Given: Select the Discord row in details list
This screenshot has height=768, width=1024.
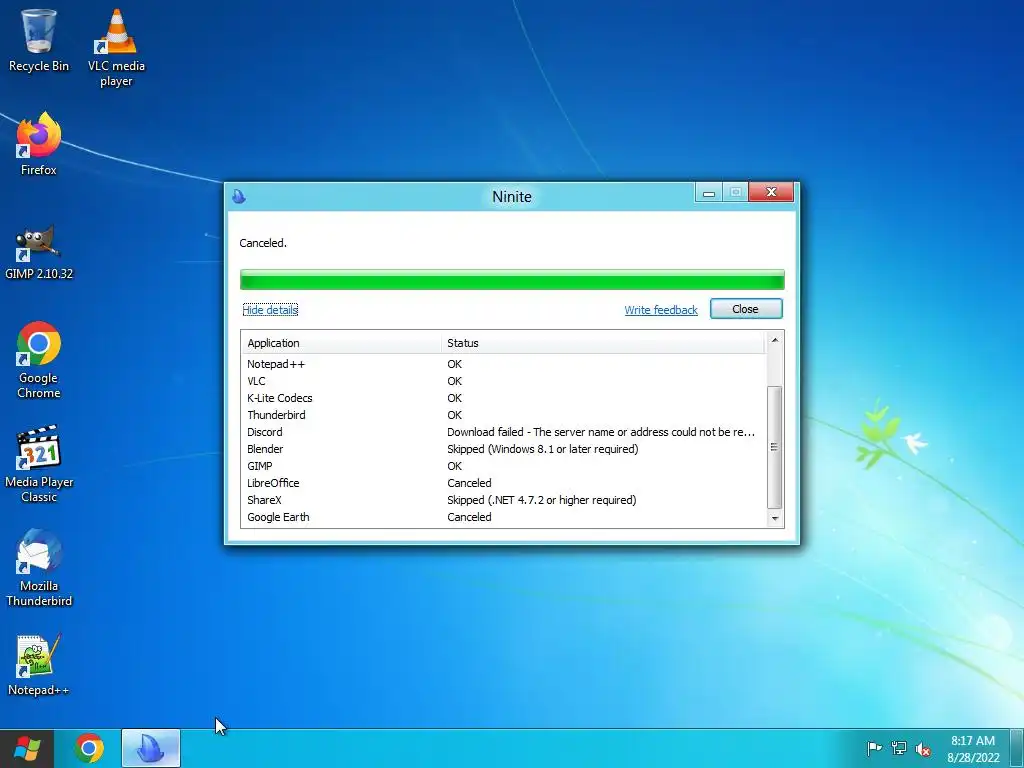Looking at the screenshot, I should point(503,432).
